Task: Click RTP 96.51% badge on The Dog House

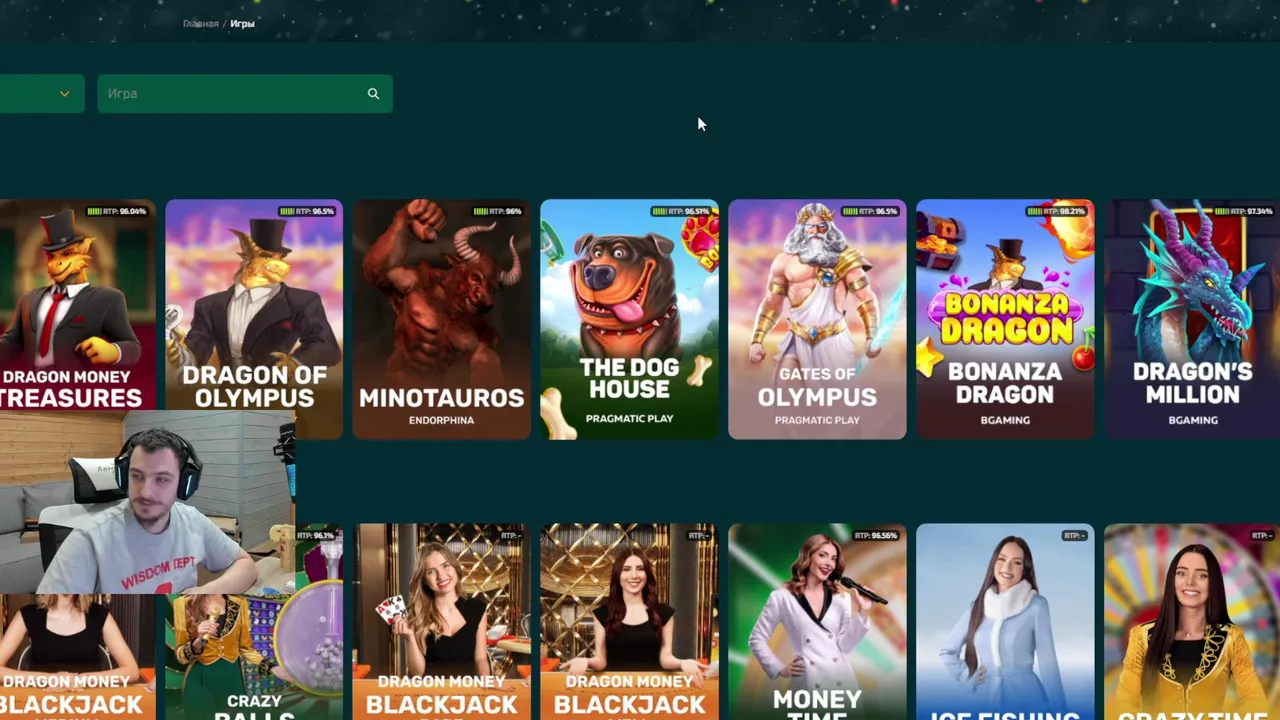Action: pyautogui.click(x=680, y=211)
